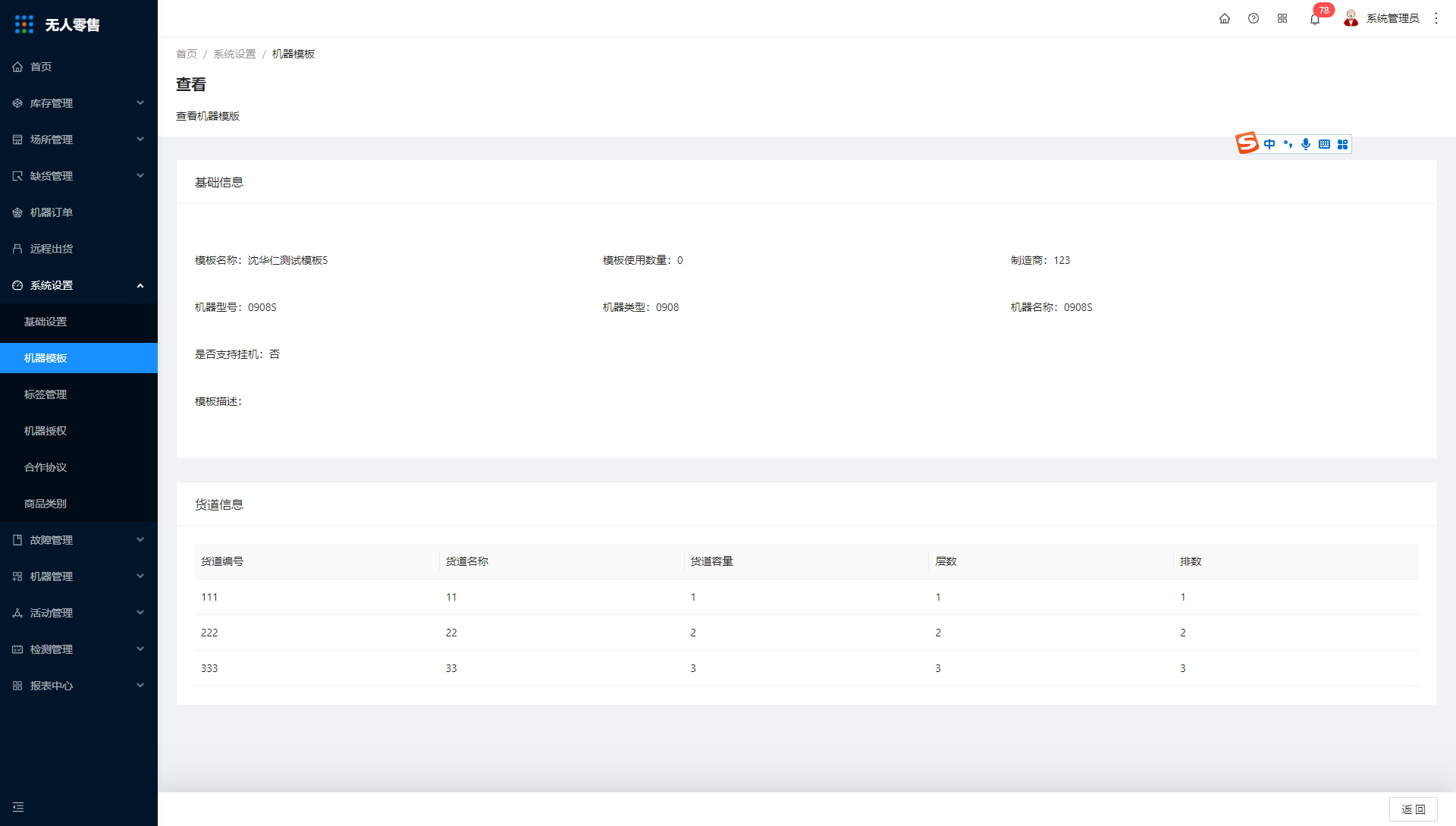The width and height of the screenshot is (1456, 826).
Task: Click the 系统设置 sidebar icon
Action: point(17,285)
